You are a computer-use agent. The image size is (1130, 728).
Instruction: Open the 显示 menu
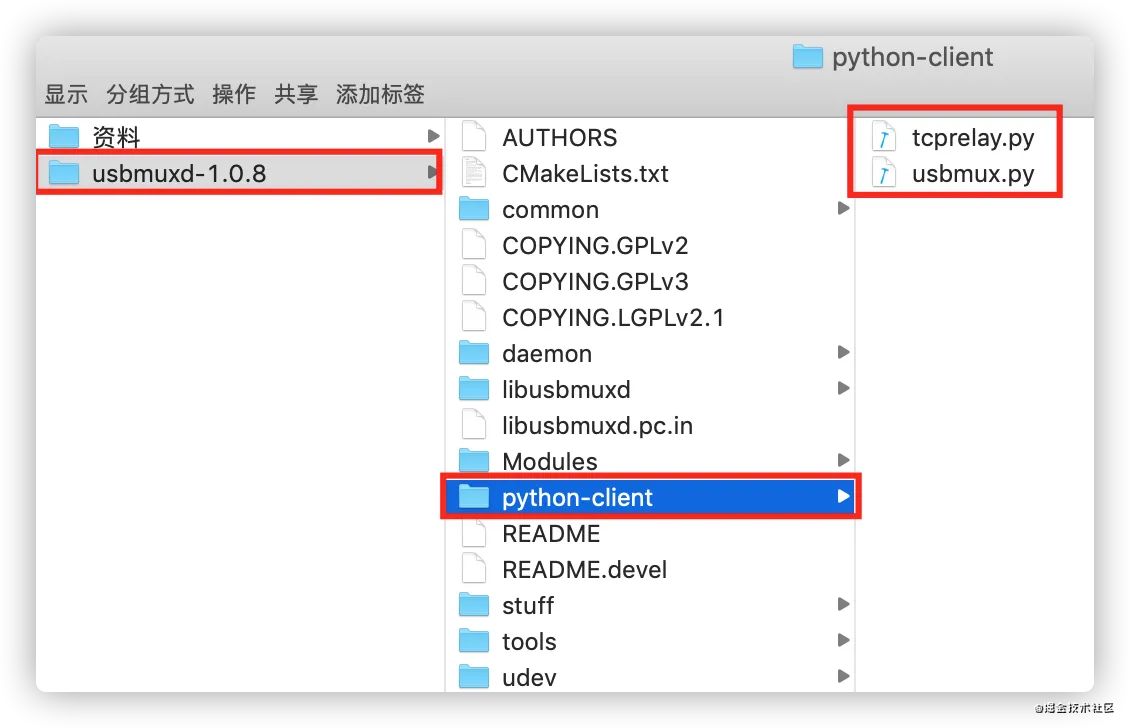tap(66, 94)
